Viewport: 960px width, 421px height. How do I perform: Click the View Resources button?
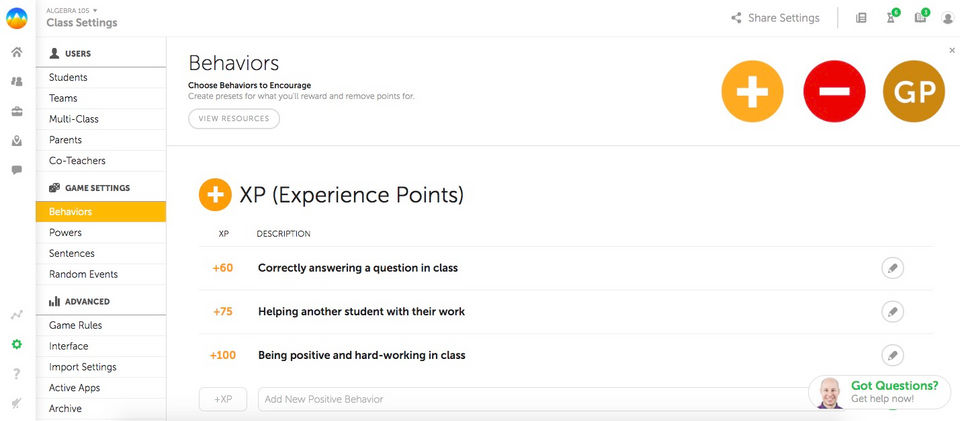pos(234,118)
